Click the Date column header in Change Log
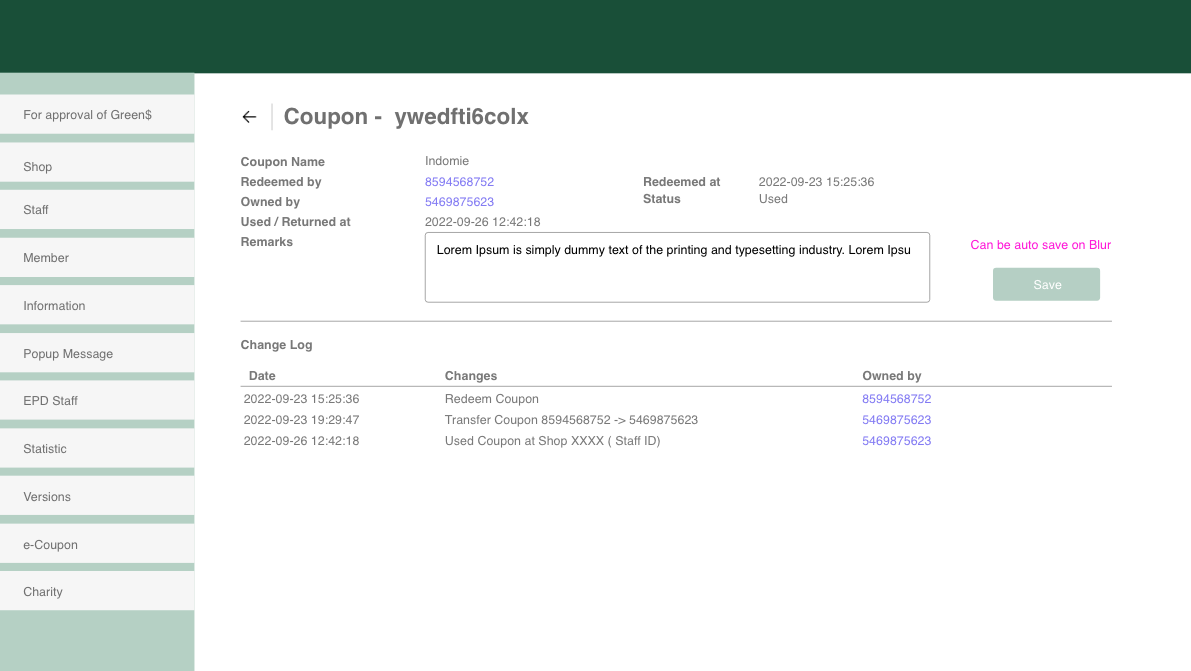1191x671 pixels. 262,376
